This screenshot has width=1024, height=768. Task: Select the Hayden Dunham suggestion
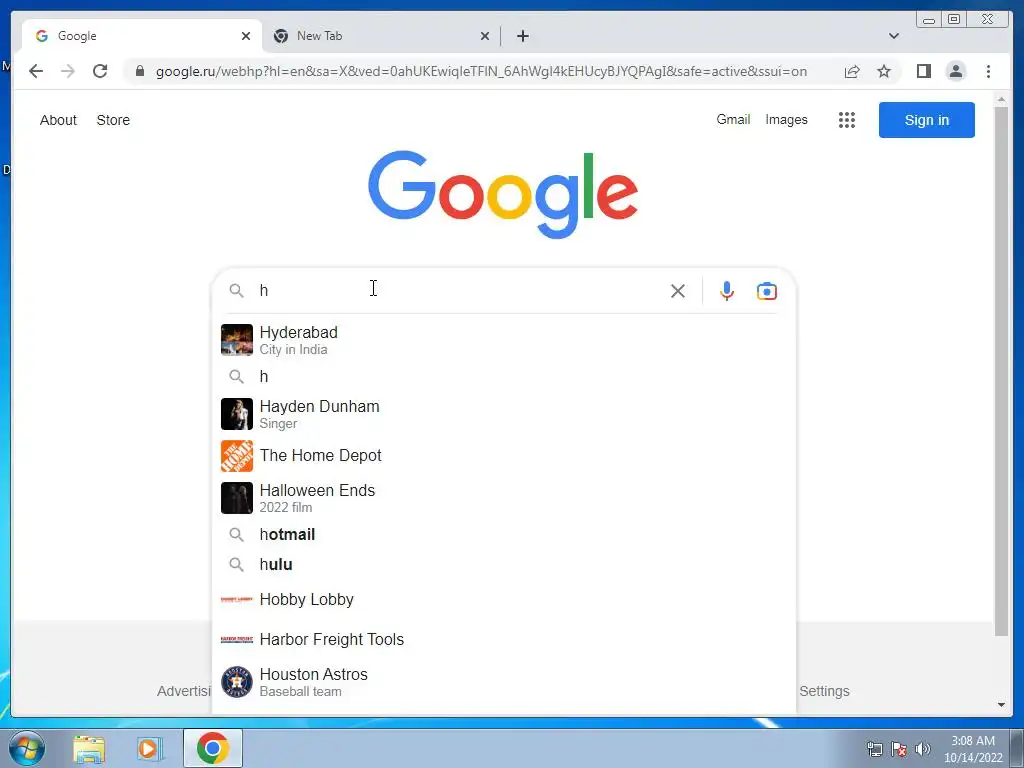[x=504, y=414]
